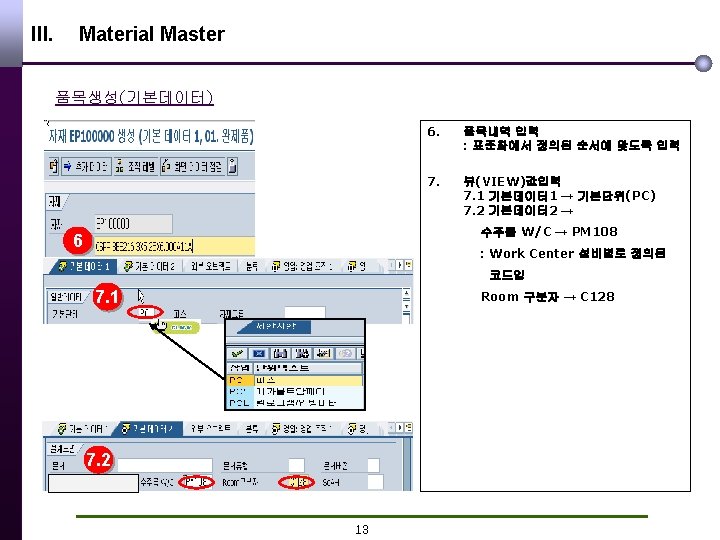
Task: Click the 추가데이터 button with blue arrow
Action: [86, 166]
